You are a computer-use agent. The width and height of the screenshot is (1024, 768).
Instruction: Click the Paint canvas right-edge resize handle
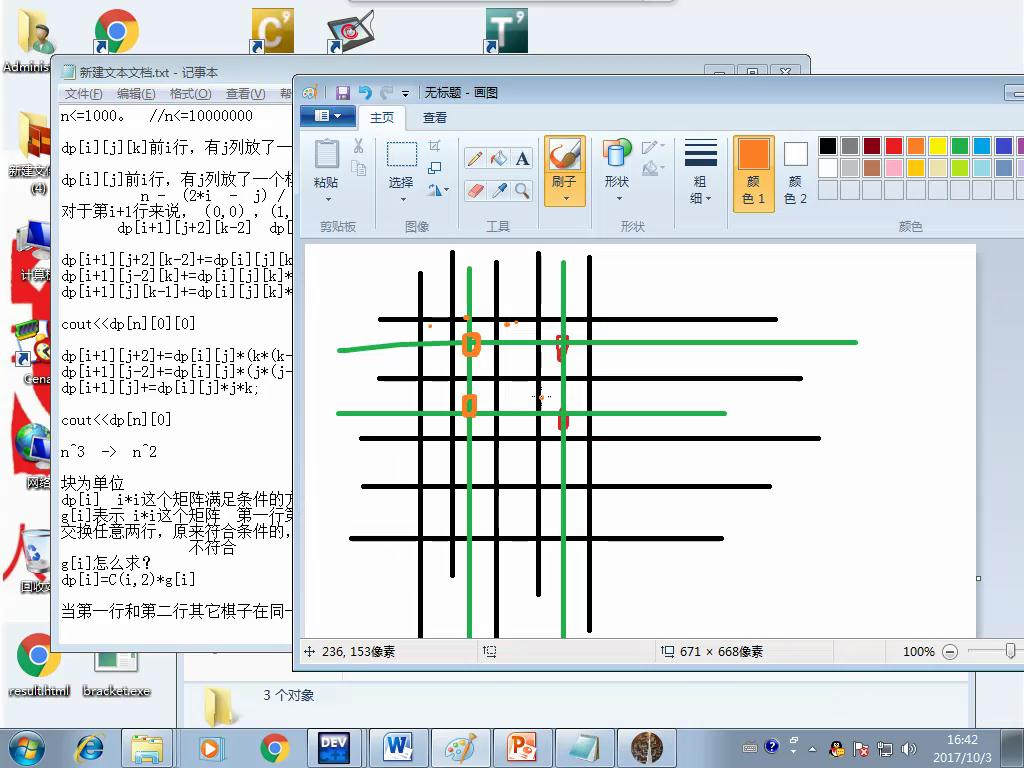[978, 579]
